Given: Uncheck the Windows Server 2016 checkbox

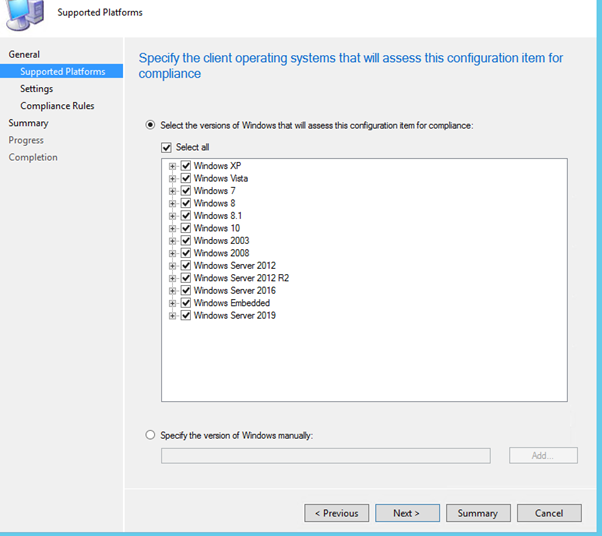Looking at the screenshot, I should point(186,291).
